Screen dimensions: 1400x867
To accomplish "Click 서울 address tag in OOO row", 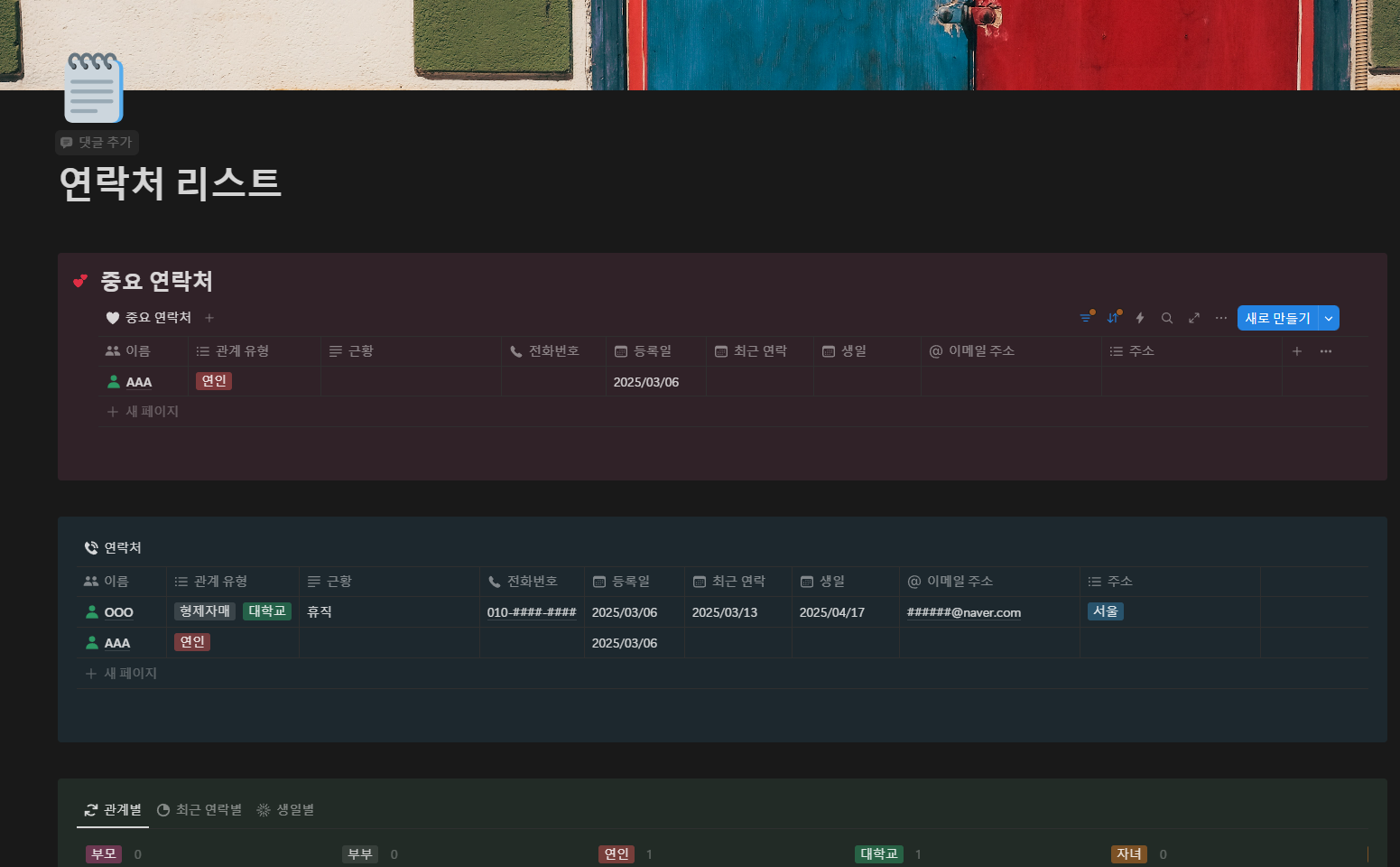I will click(x=1106, y=611).
